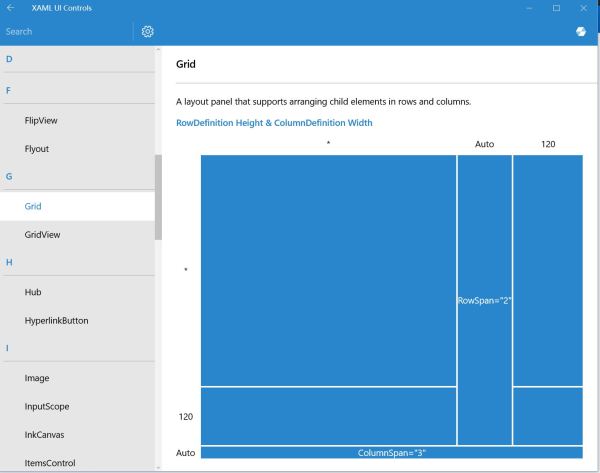Image resolution: width=600 pixels, height=473 pixels.
Task: Click the '120' column header label
Action: (548, 144)
